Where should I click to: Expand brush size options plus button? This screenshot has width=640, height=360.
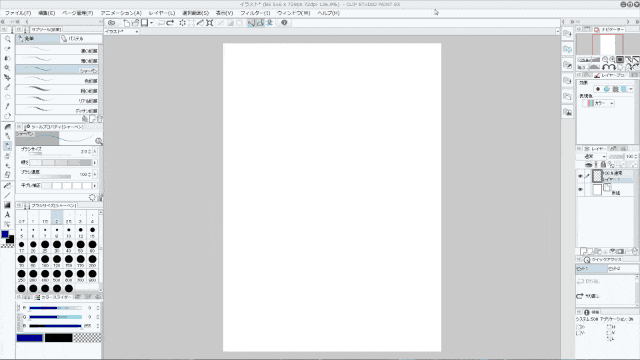(x=95, y=151)
